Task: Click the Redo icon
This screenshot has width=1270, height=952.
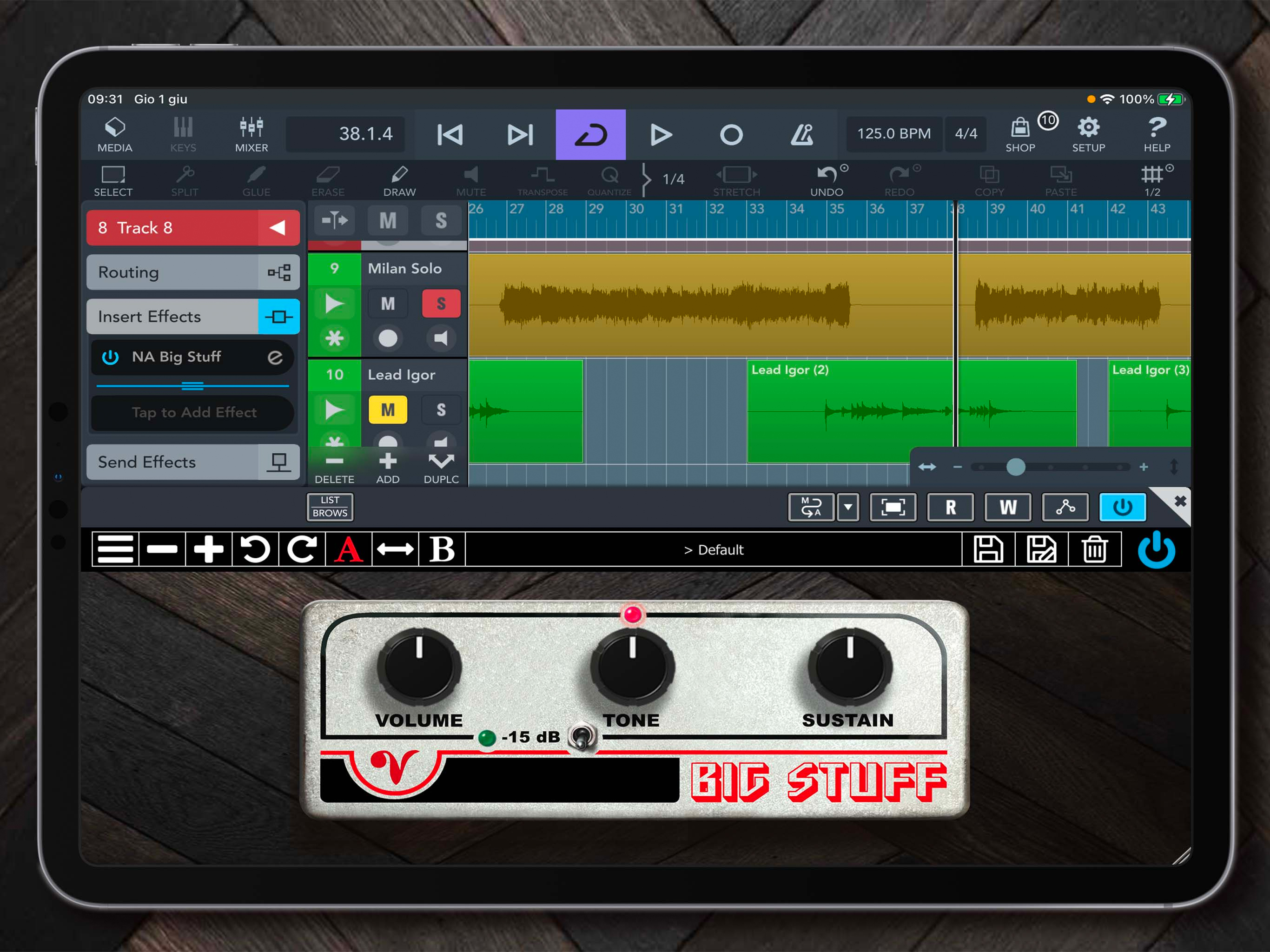Action: [x=899, y=179]
